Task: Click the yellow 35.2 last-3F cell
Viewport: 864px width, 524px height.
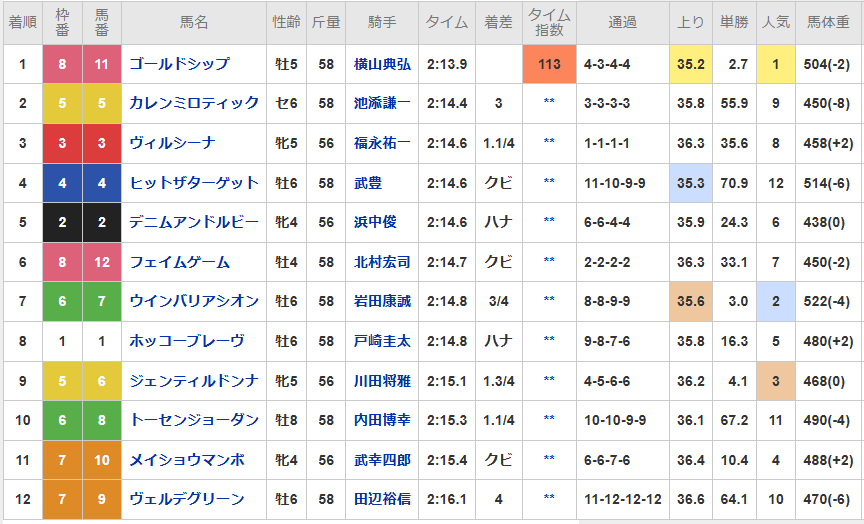Action: click(x=690, y=64)
